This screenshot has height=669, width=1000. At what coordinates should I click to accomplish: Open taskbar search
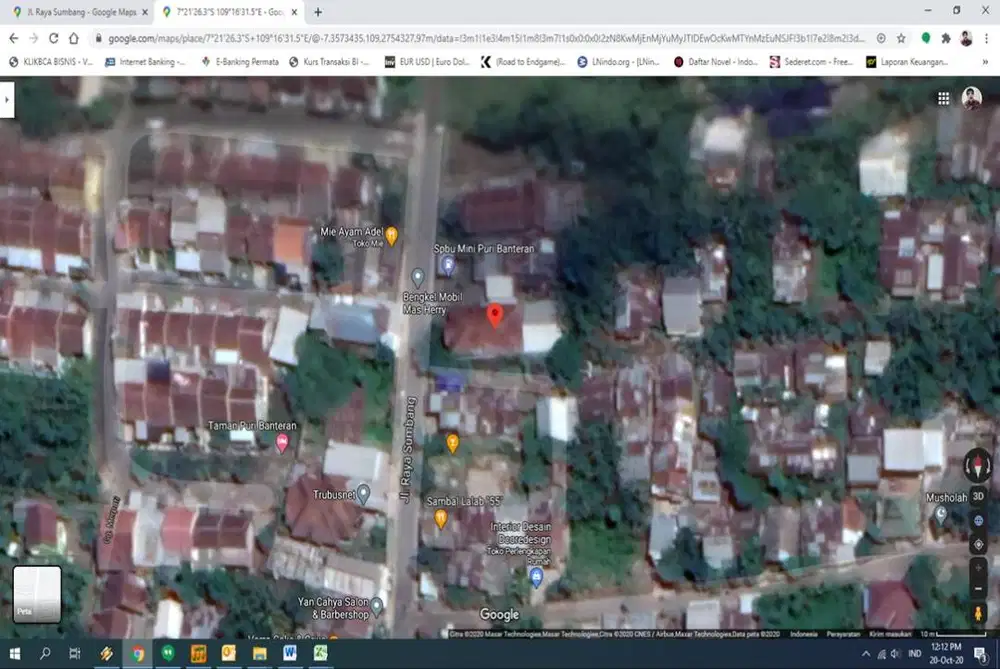[45, 653]
